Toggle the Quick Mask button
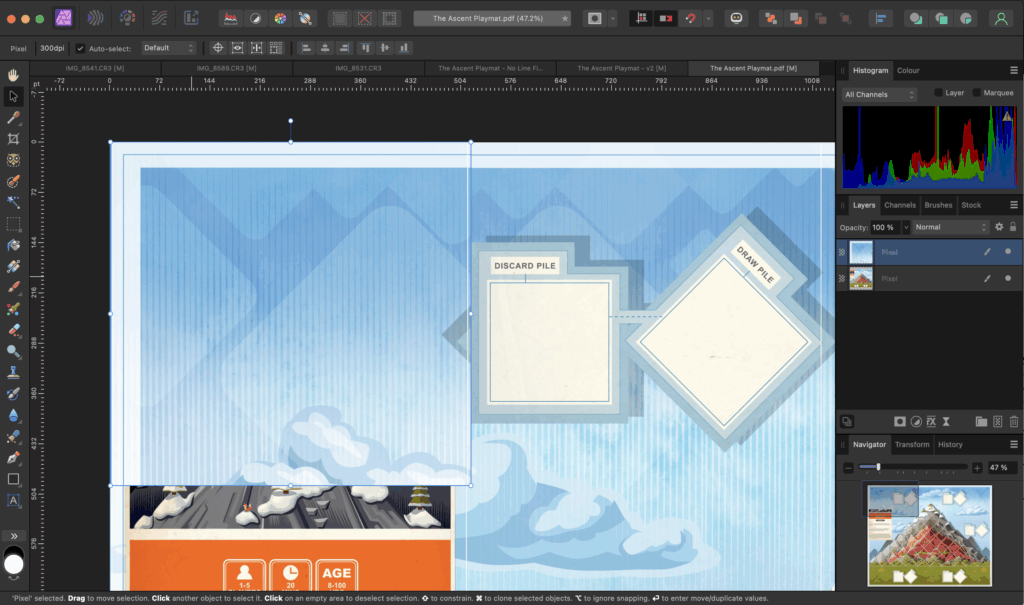Screen dimensions: 1024x605 [594, 18]
